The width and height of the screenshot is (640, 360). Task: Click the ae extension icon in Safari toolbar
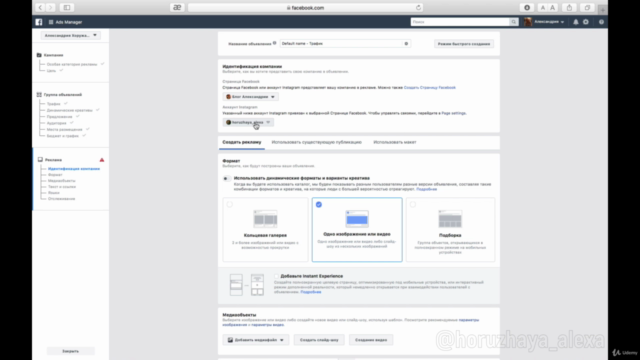click(177, 7)
